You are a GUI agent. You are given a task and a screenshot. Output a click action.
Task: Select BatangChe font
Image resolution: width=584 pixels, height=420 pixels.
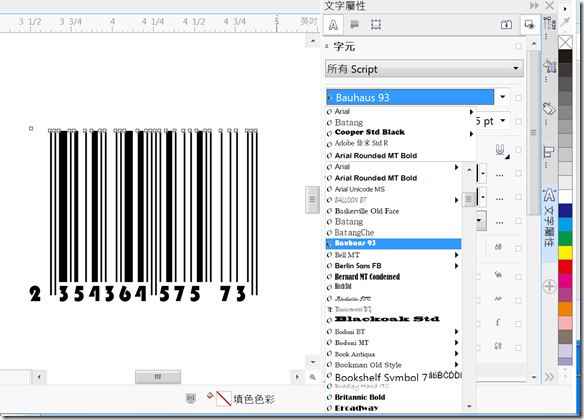click(x=393, y=233)
